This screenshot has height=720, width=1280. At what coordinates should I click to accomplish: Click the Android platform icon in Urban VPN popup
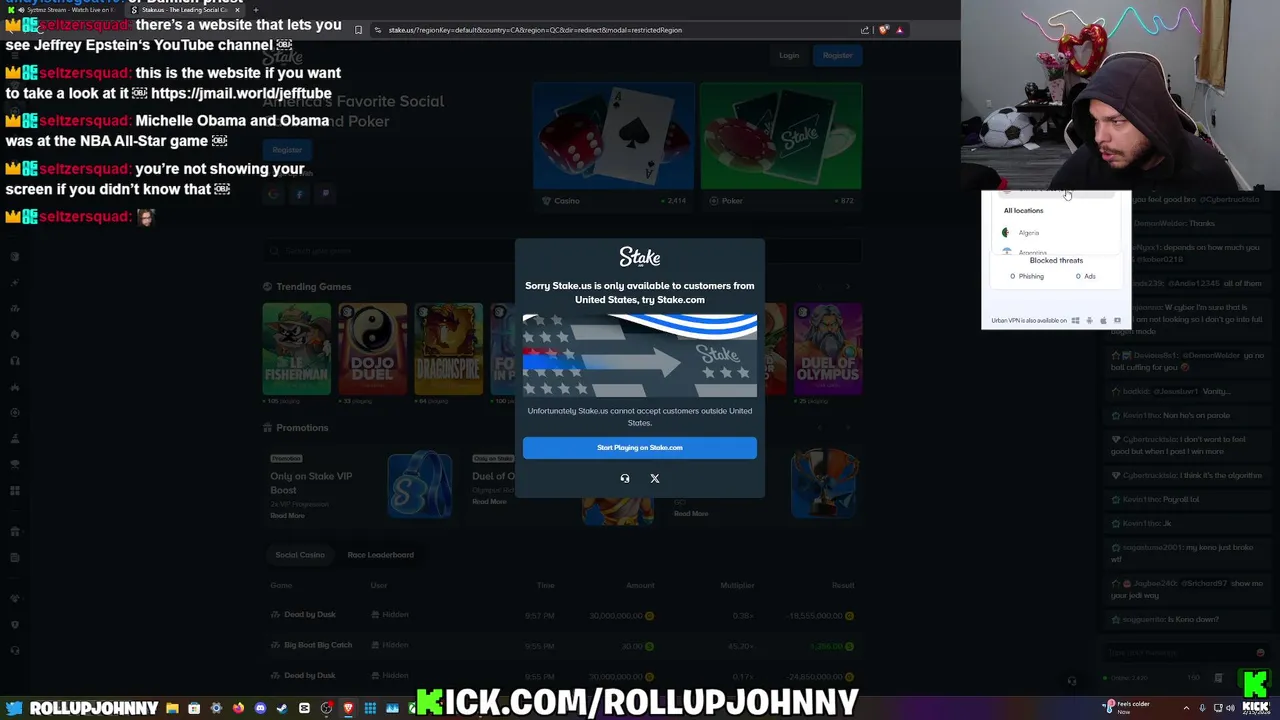click(x=1089, y=320)
